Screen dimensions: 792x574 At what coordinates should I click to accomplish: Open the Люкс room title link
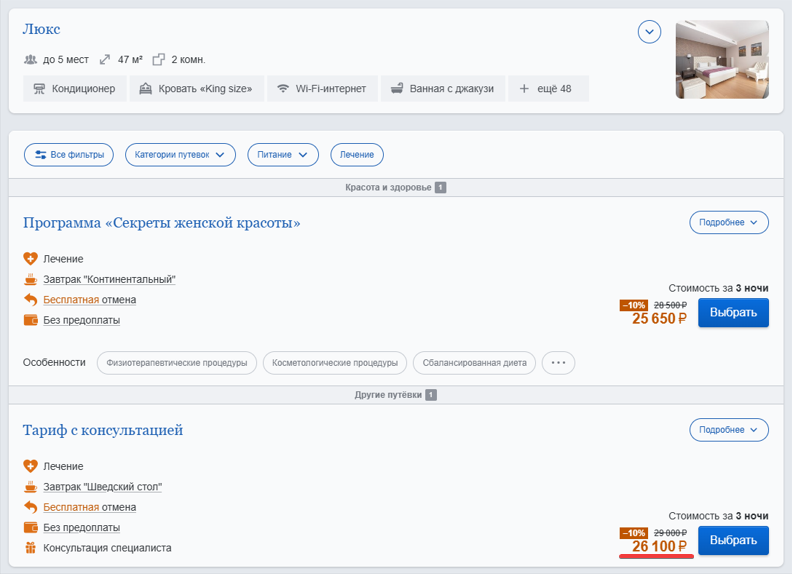coord(41,29)
